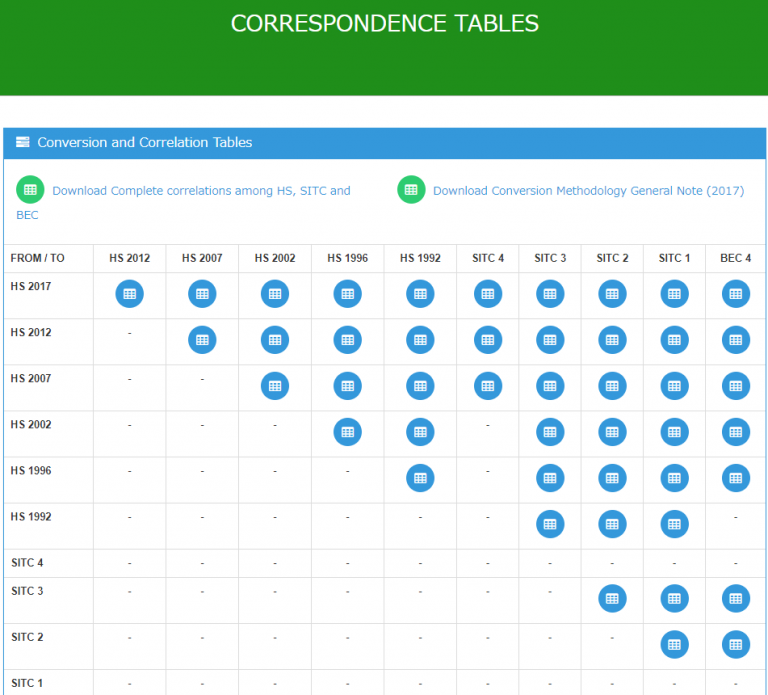Select SITC 3 to SITC 2 table icon

pyautogui.click(x=612, y=598)
